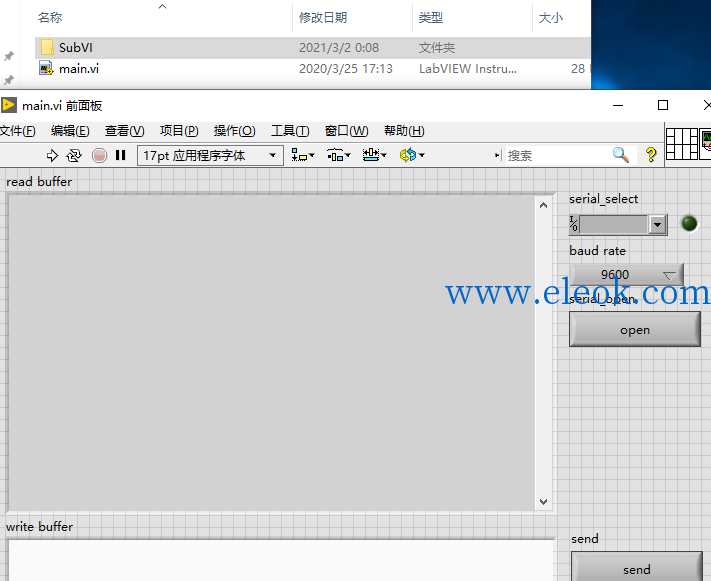Expand serial_select VISA resource dropdown
The width and height of the screenshot is (711, 581).
pyautogui.click(x=657, y=225)
